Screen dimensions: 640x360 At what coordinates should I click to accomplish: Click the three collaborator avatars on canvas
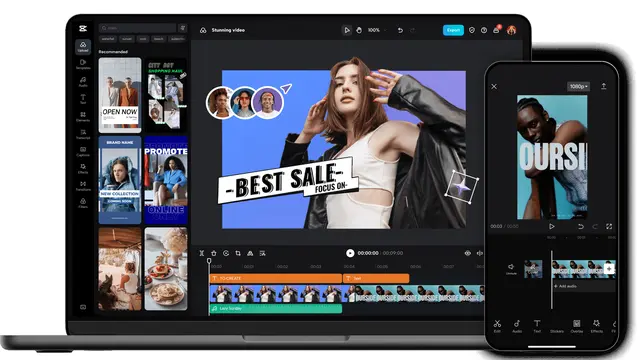coord(244,102)
